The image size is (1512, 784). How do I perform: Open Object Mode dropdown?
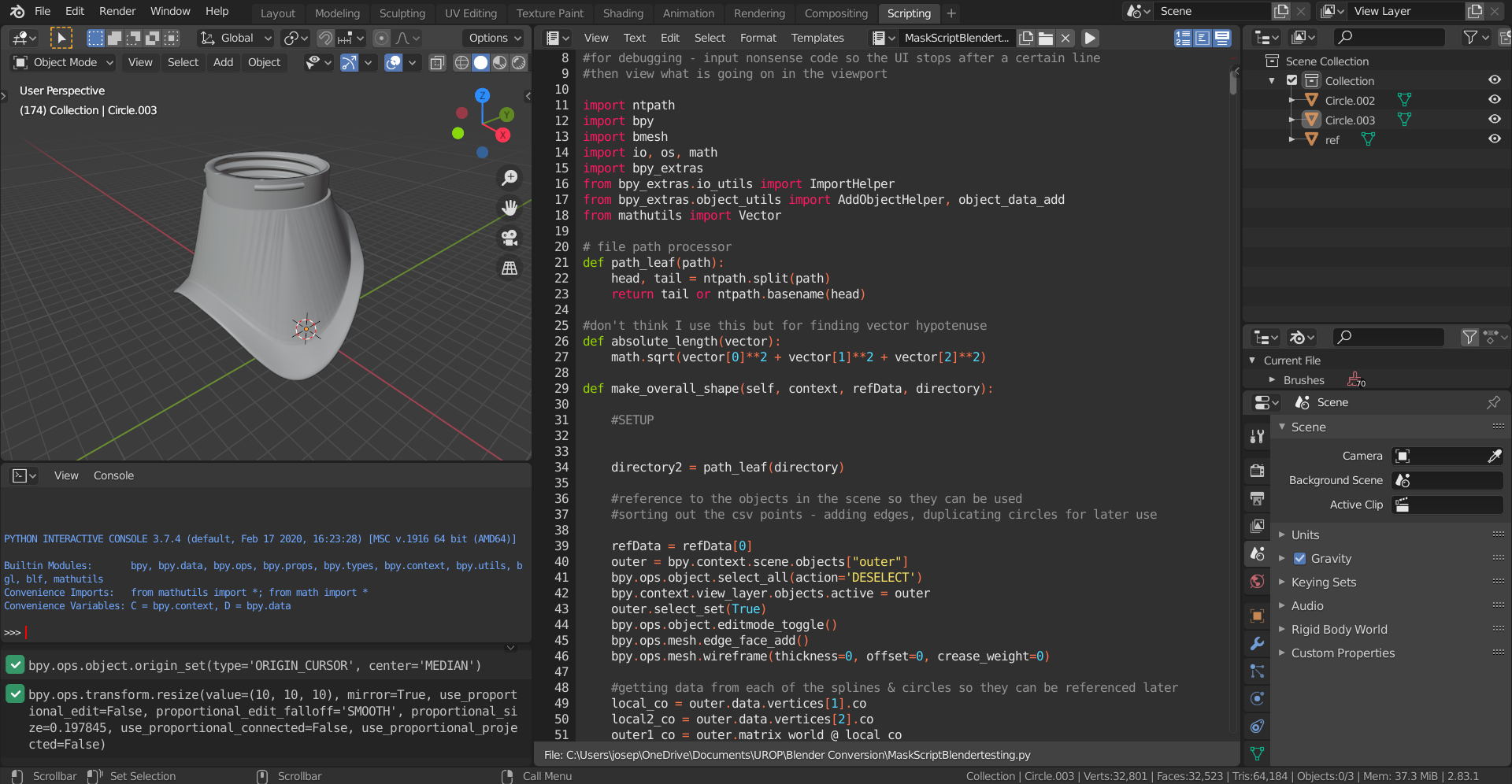[64, 63]
